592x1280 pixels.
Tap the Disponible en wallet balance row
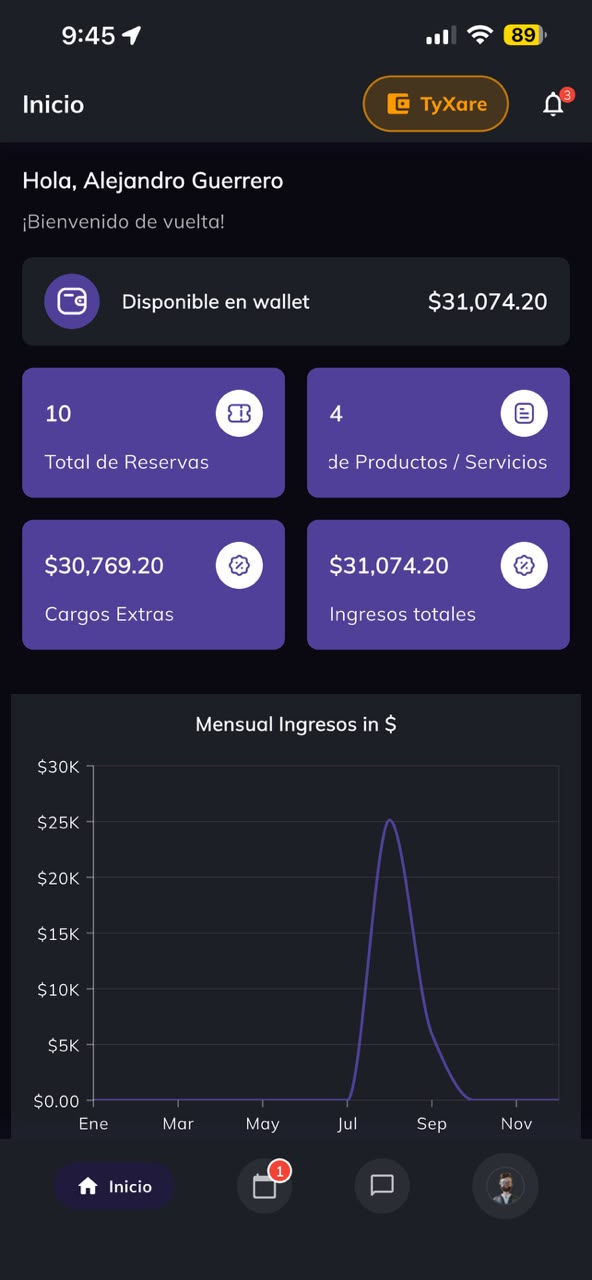(x=296, y=301)
